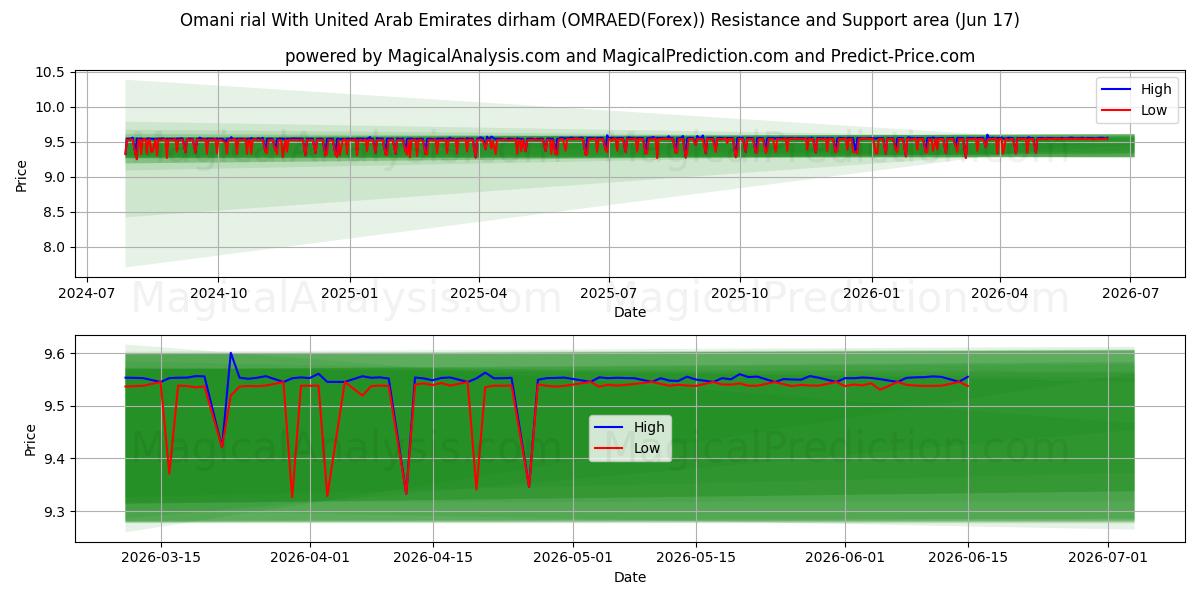Click the top chart 'Date' axis label

(x=630, y=312)
